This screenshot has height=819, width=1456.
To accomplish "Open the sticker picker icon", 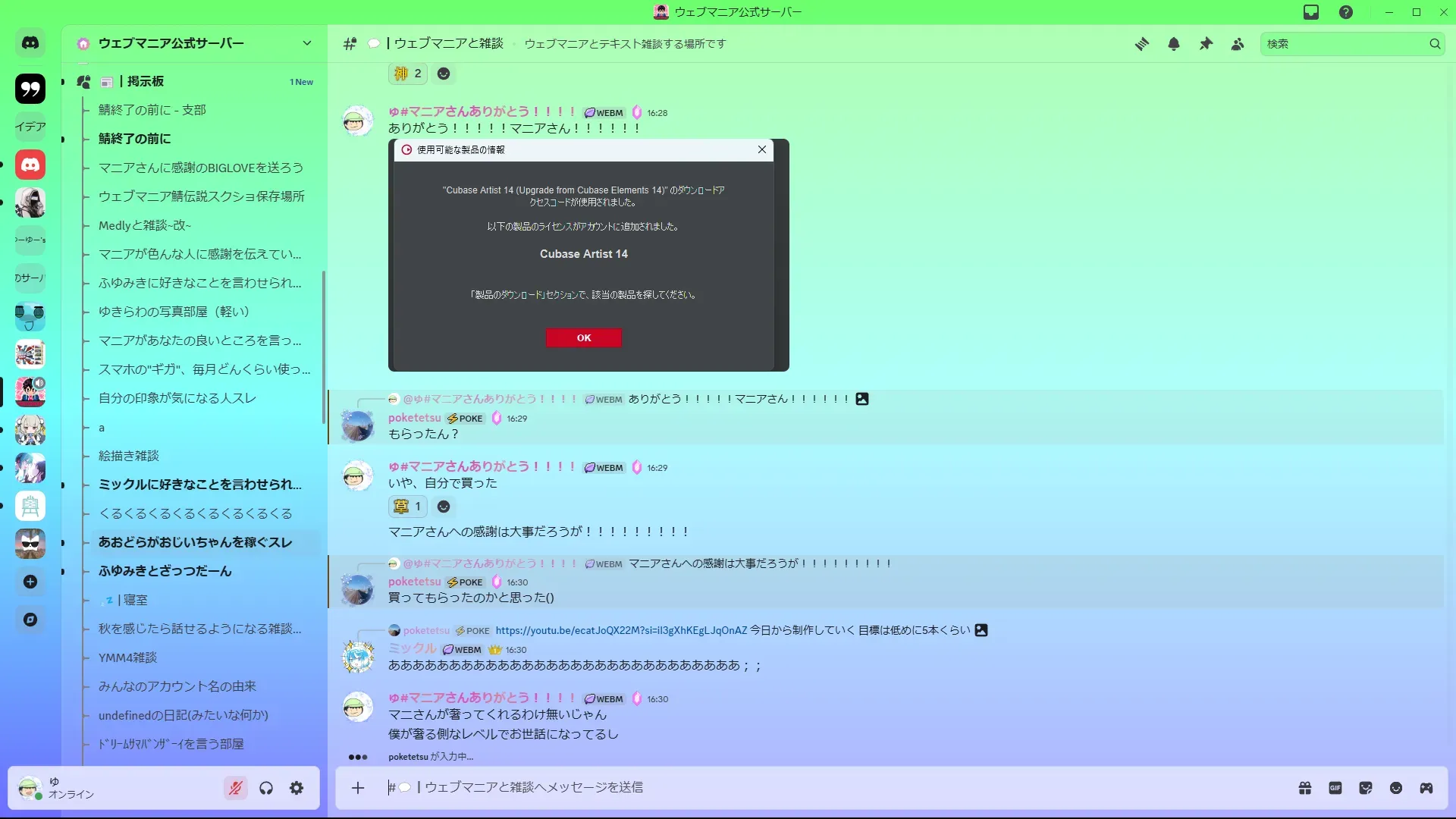I will 1366,788.
